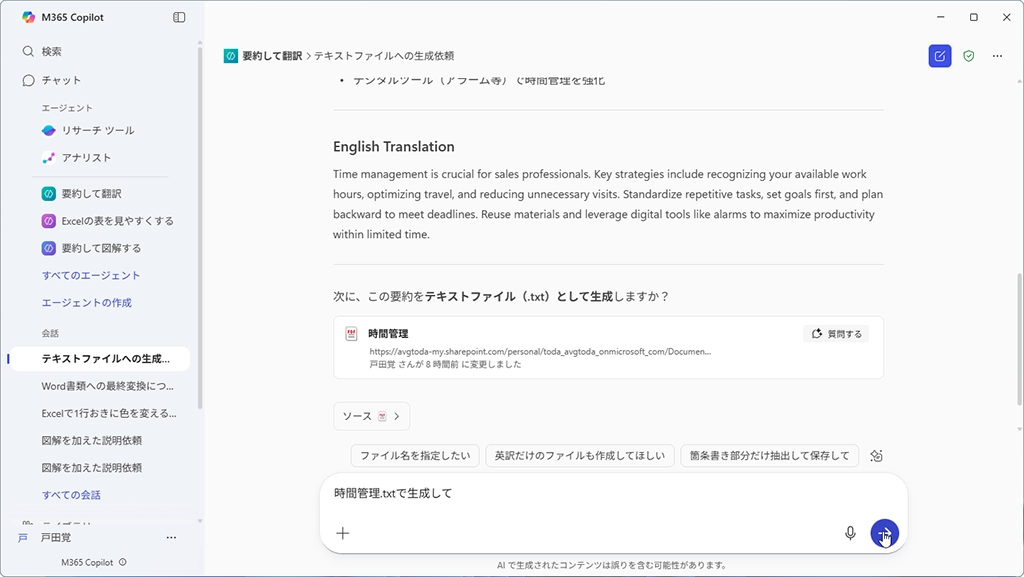
Task: Start a new chat with compose icon
Action: 939,56
